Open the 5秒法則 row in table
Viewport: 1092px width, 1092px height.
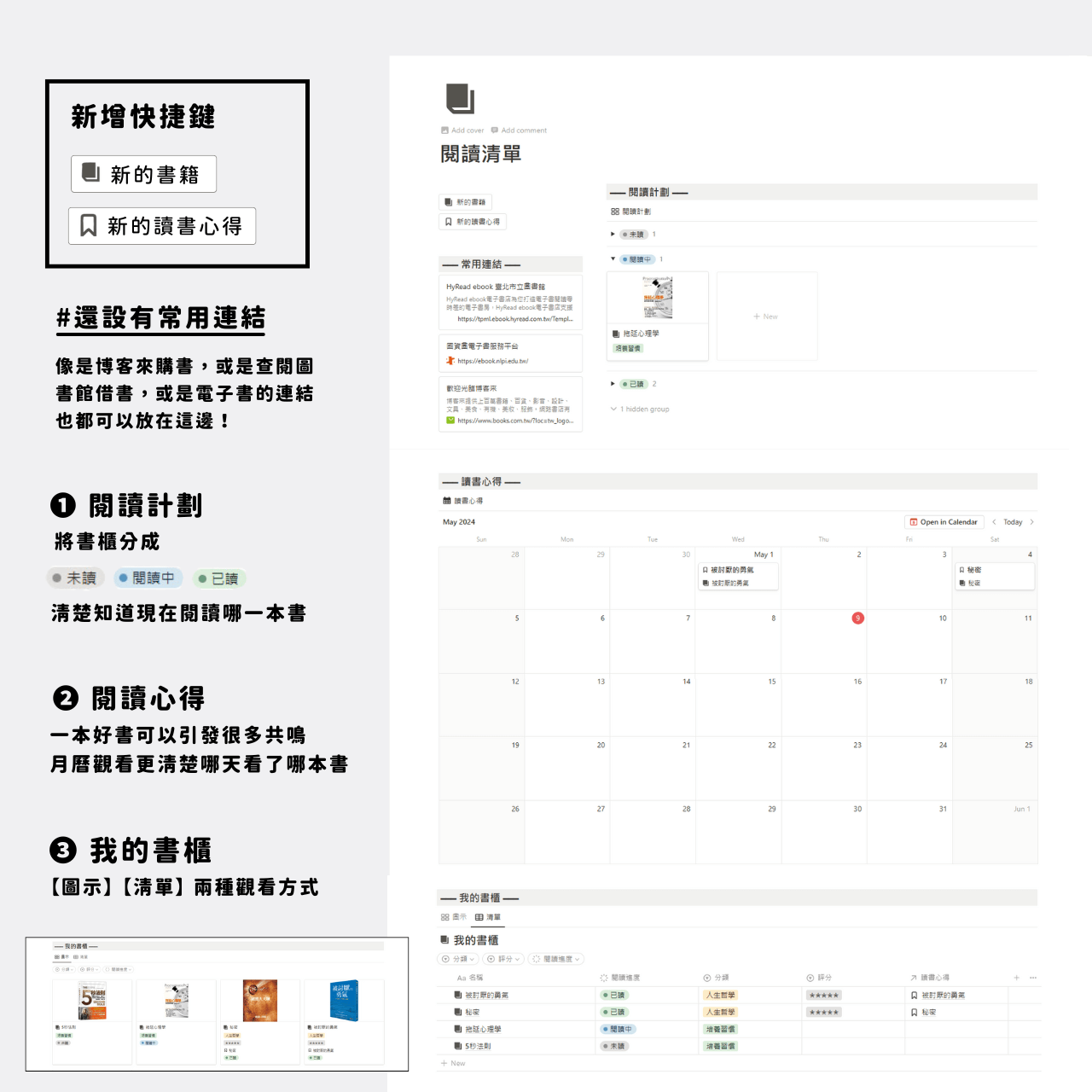473,1046
